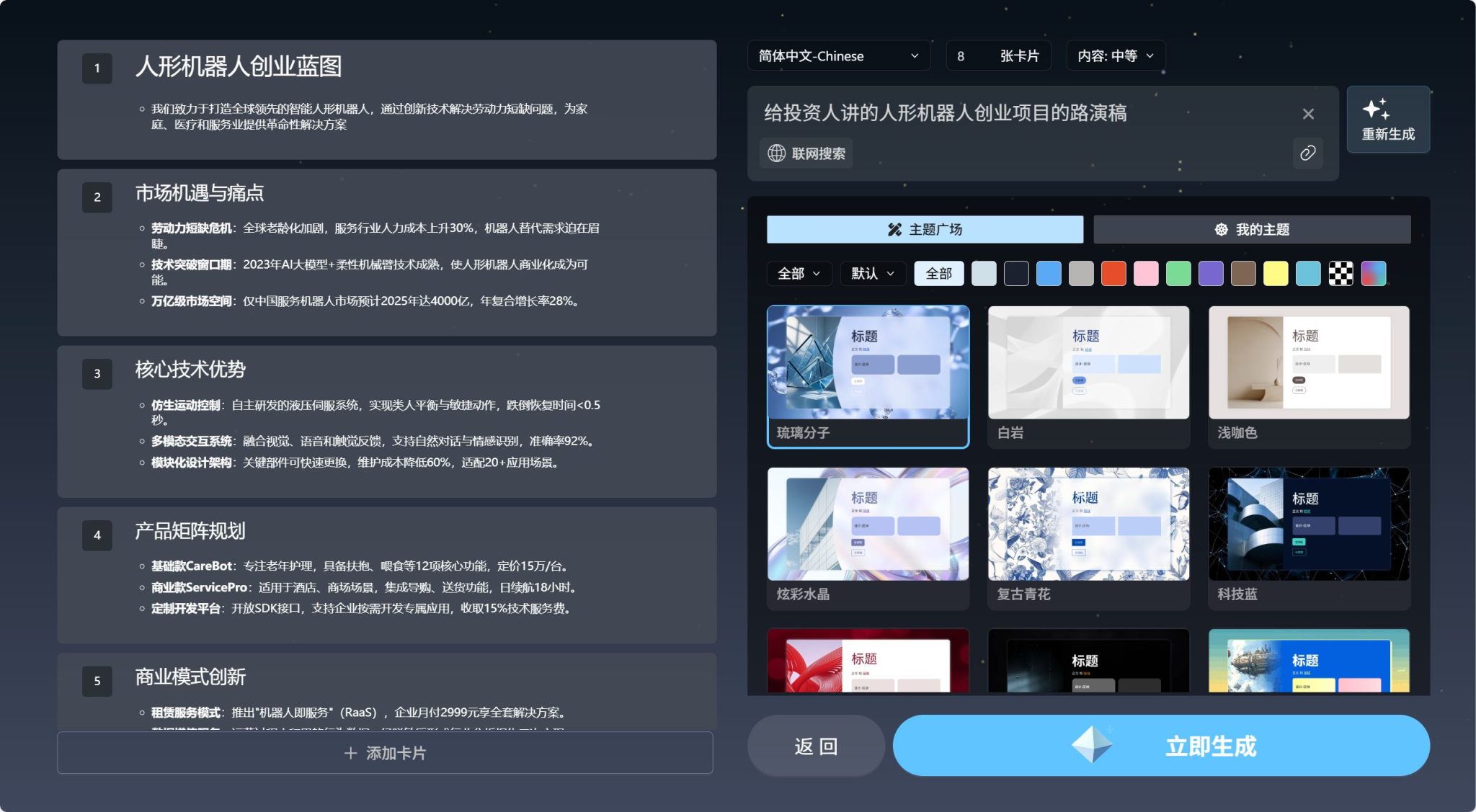The width and height of the screenshot is (1476, 812).
Task: Select the gradient multicolor theme filter
Action: (1373, 273)
